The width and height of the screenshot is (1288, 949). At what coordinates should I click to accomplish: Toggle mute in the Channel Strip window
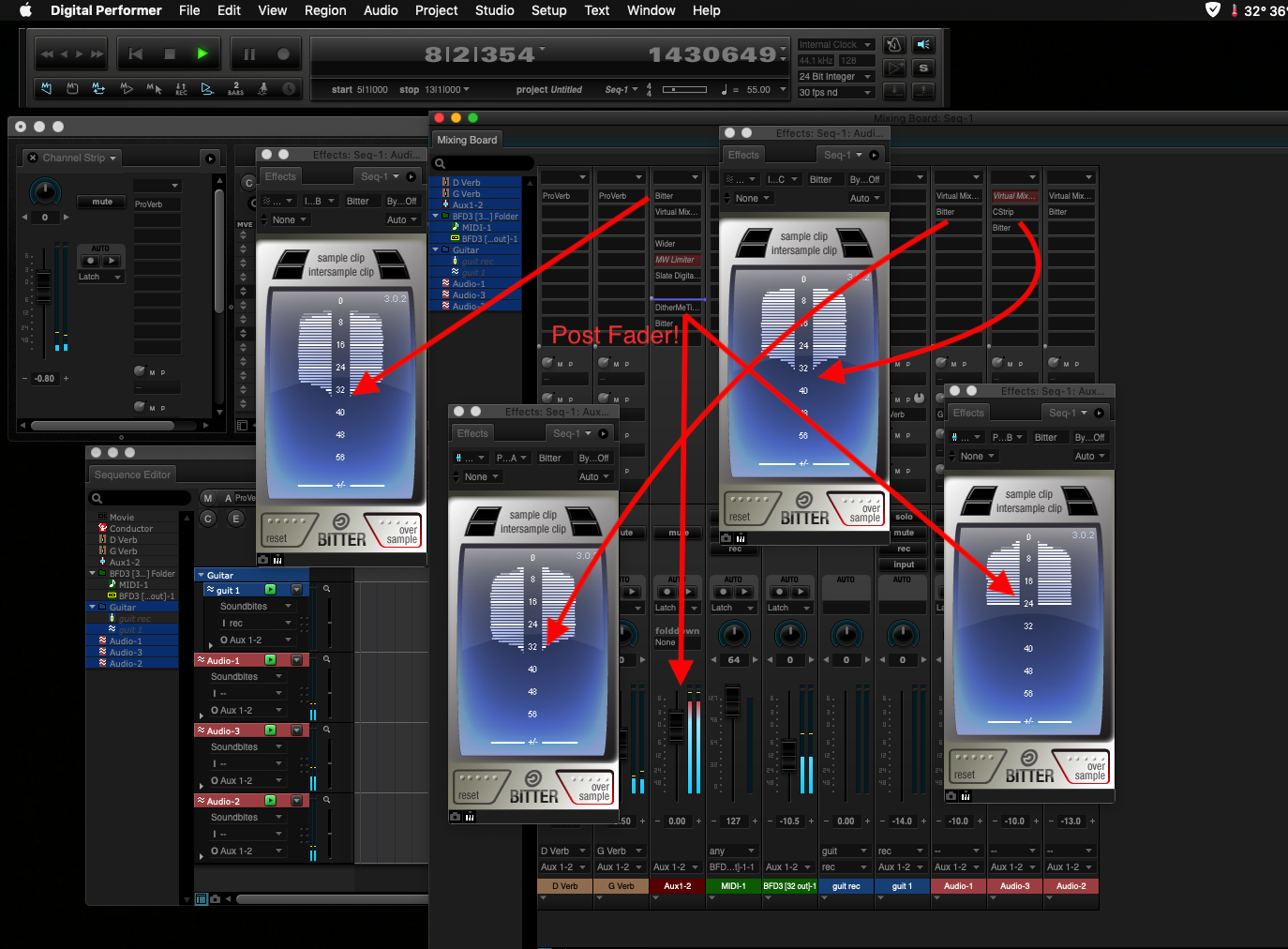tap(102, 202)
